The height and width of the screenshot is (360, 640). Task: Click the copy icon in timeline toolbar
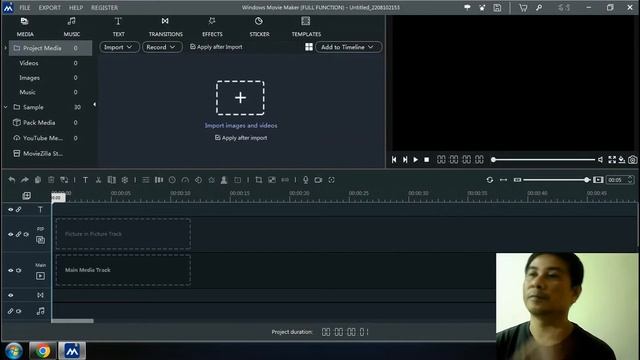pos(38,180)
